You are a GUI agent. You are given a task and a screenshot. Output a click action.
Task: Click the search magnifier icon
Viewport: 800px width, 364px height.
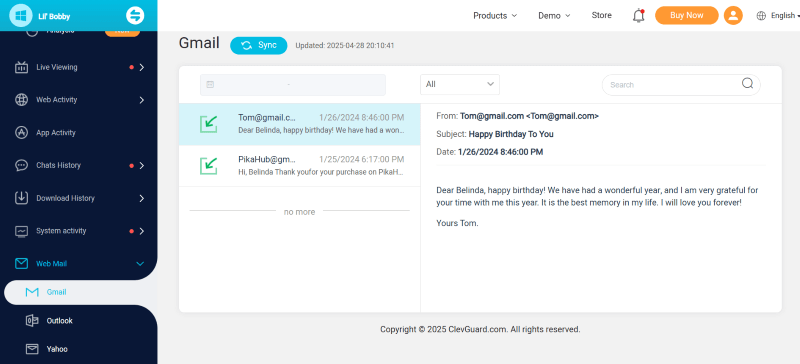click(747, 84)
